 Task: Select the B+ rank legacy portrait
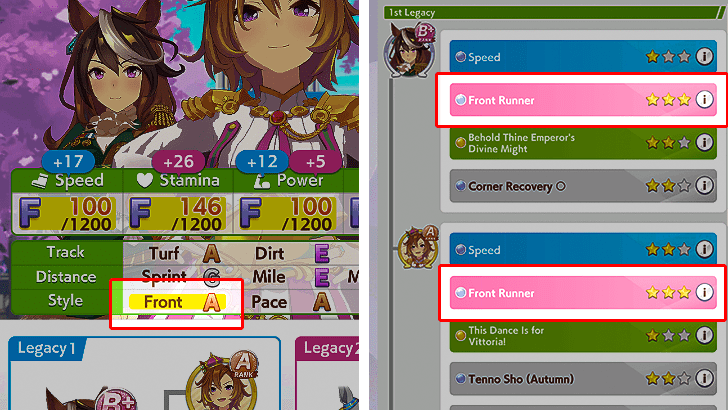coord(410,50)
